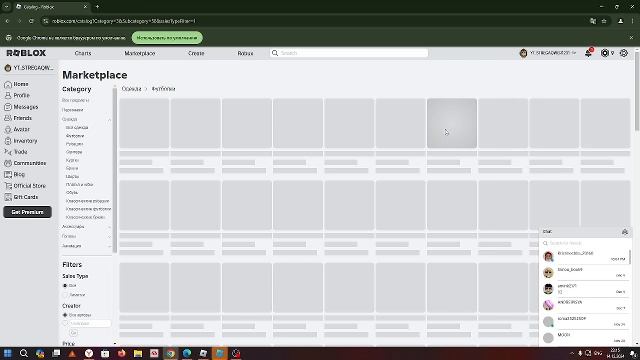Select the first Creator radio option
The height and width of the screenshot is (360, 640).
point(65,315)
